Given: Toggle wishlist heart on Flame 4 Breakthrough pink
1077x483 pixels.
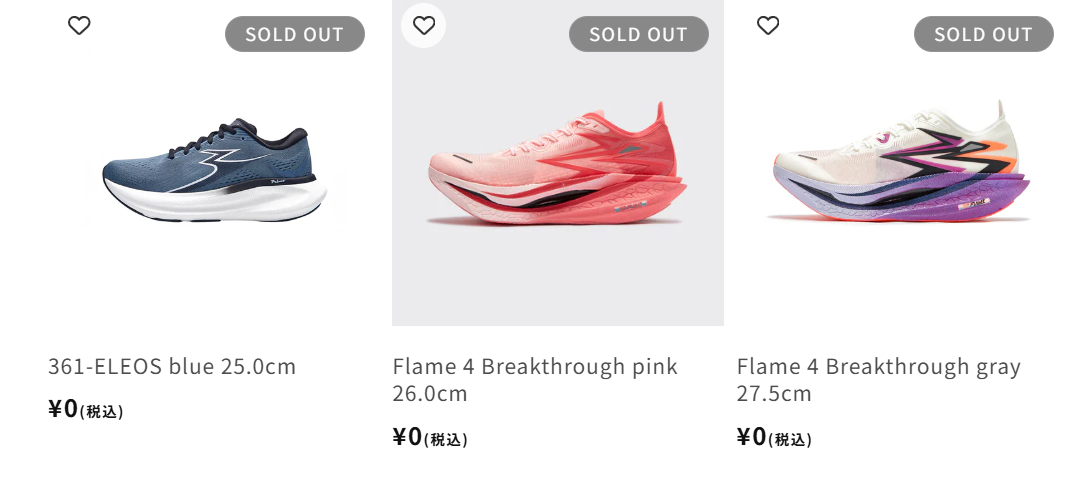Looking at the screenshot, I should 424,25.
